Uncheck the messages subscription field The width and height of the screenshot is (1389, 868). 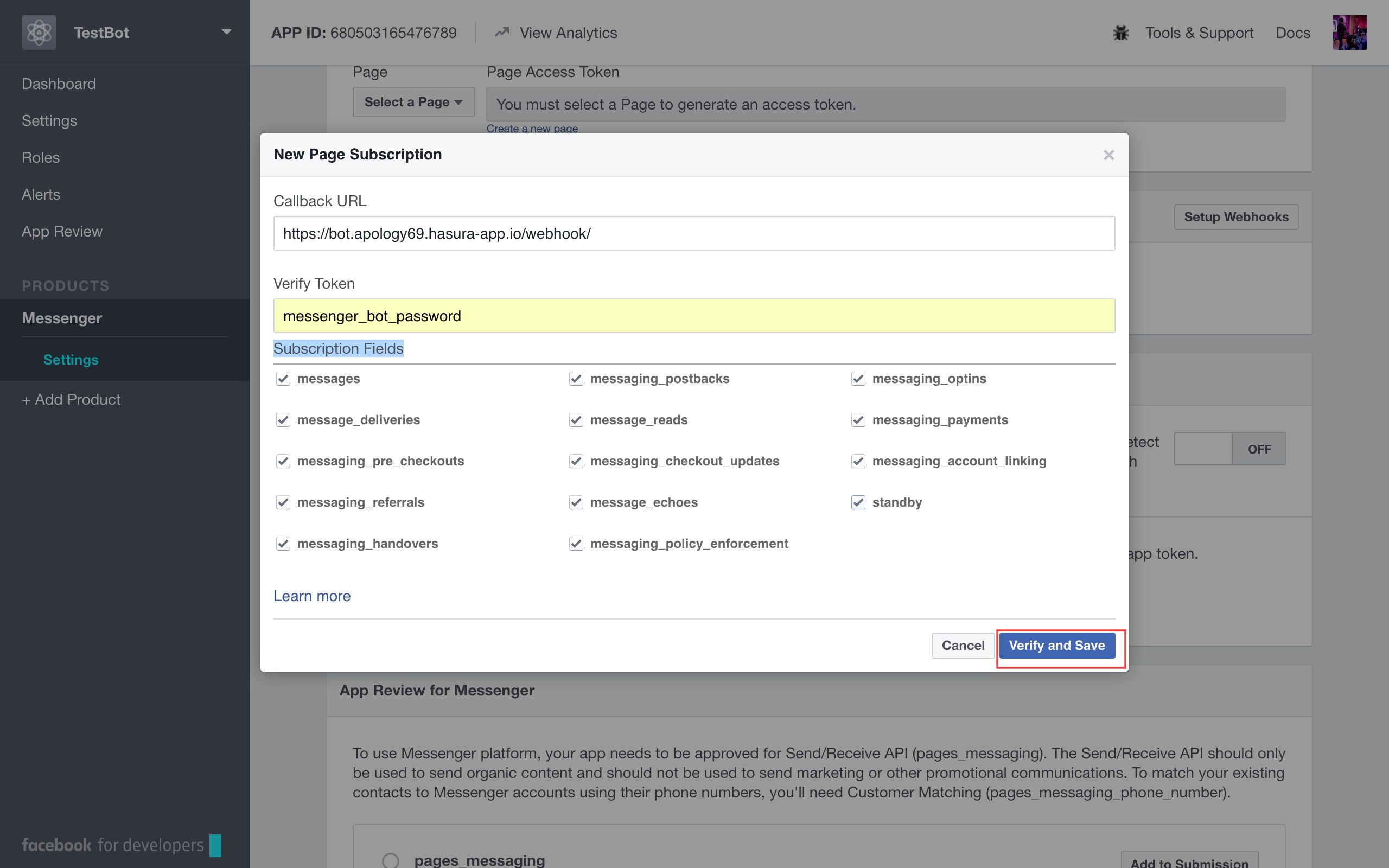(283, 379)
